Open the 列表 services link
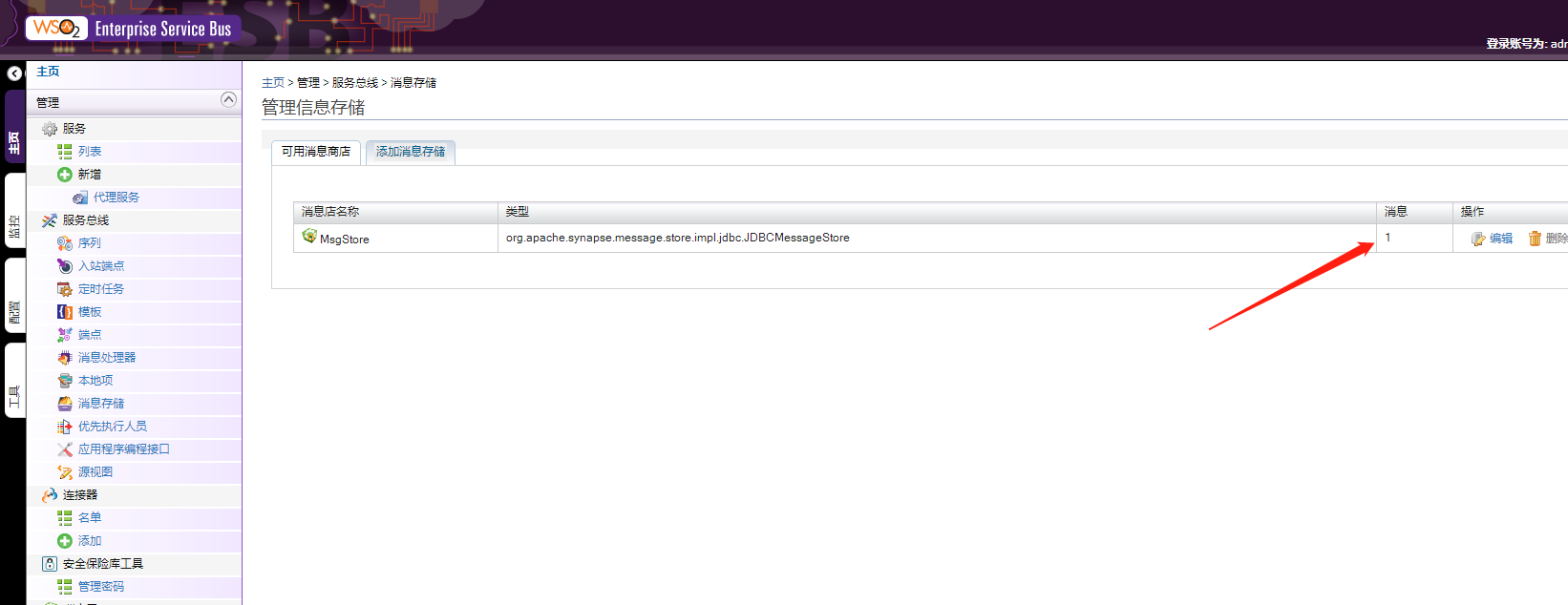 (x=90, y=152)
